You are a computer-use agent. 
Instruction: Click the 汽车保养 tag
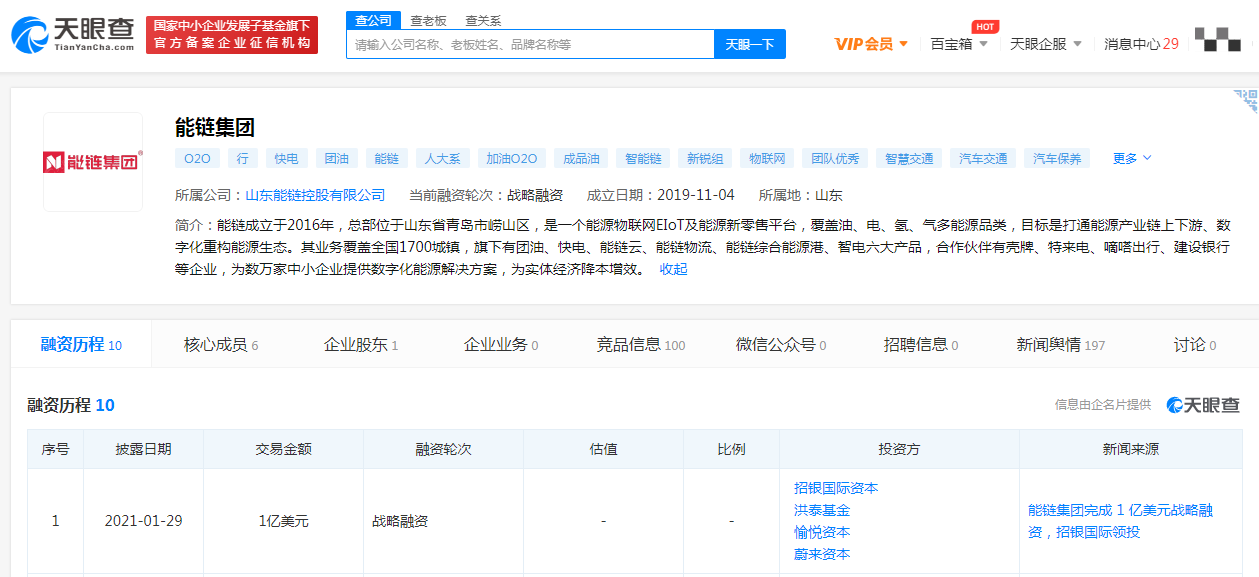1057,158
